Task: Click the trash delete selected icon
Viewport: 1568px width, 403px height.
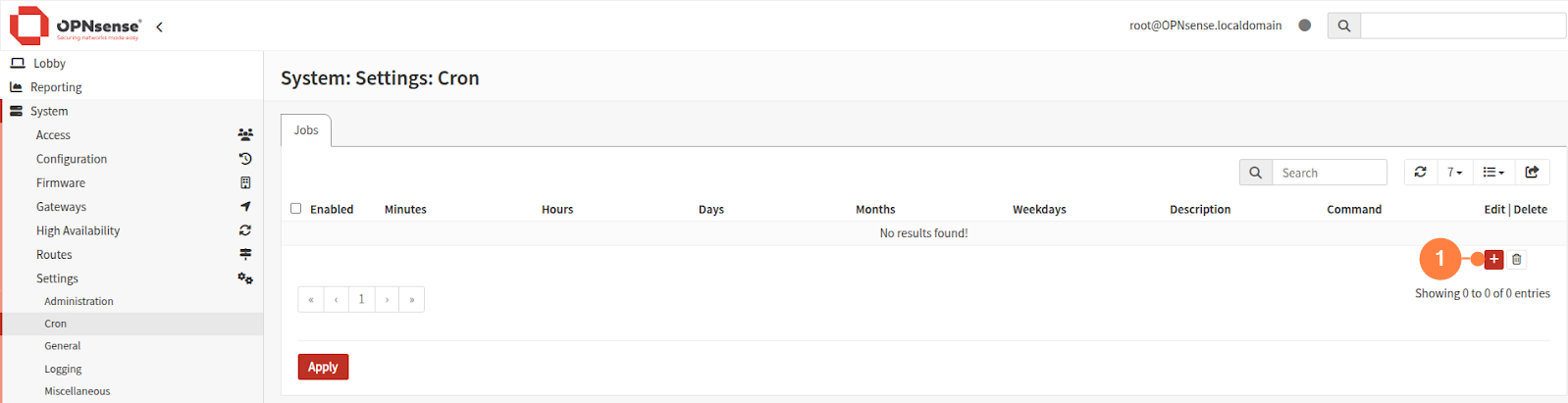Action: (1517, 260)
